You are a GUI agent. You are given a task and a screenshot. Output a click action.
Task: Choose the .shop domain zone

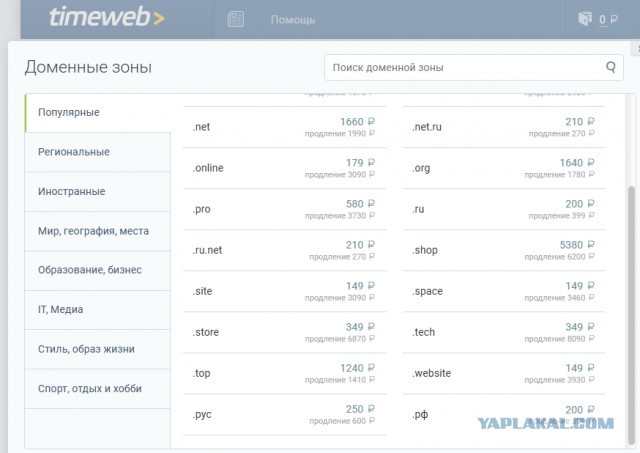click(x=504, y=250)
